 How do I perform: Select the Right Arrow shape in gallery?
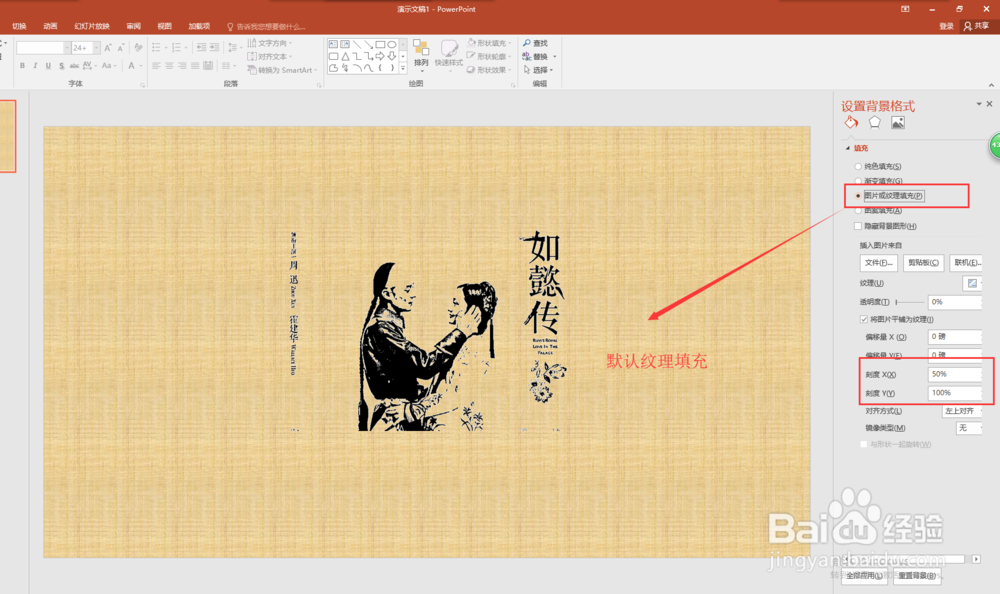click(x=380, y=56)
